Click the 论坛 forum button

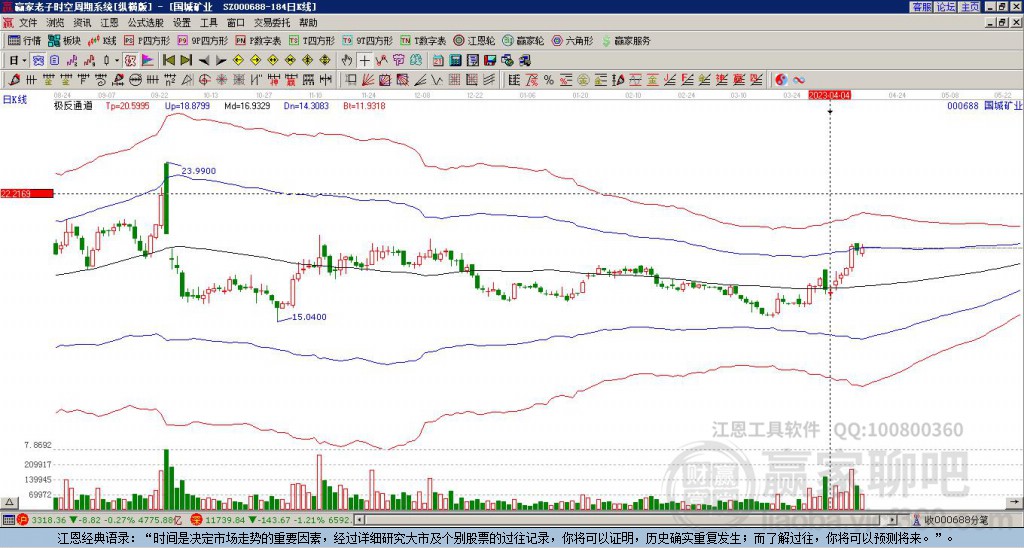(945, 7)
